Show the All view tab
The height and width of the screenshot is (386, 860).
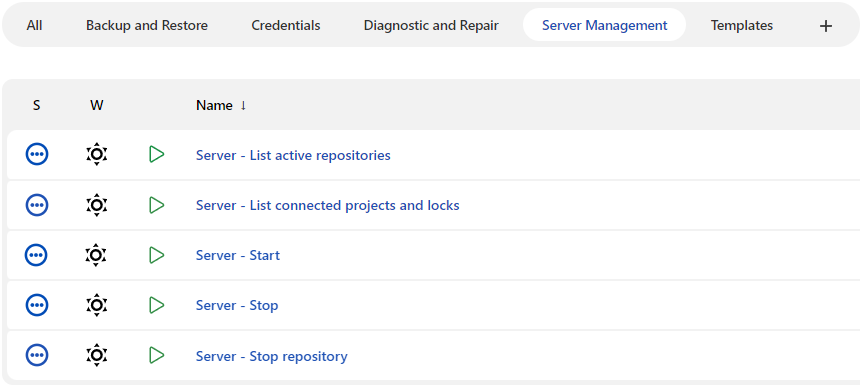pos(34,25)
